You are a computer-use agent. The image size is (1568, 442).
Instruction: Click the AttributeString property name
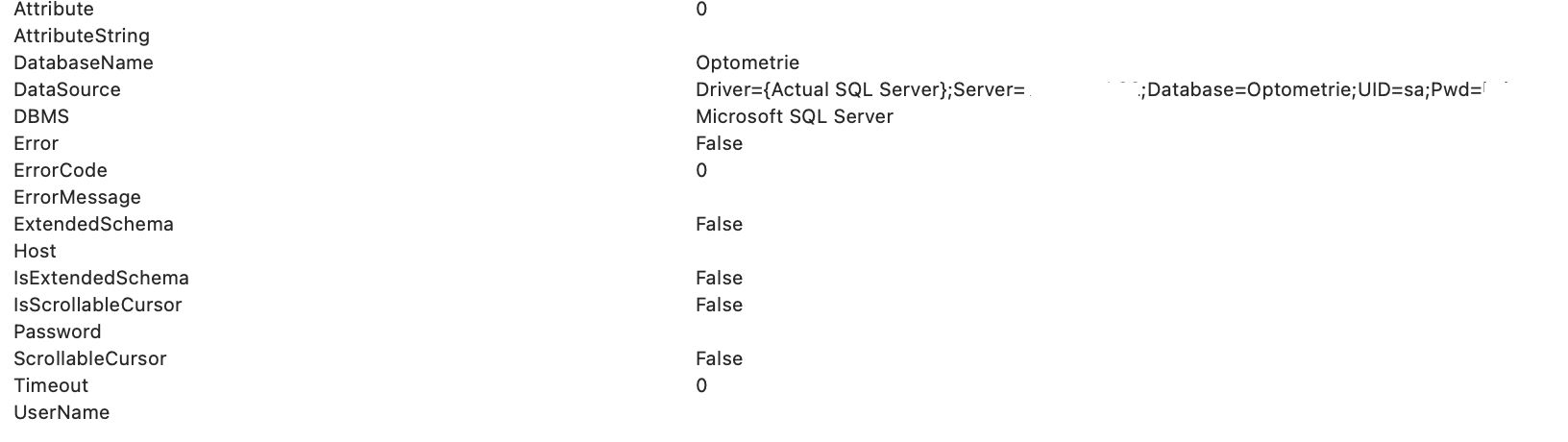click(x=82, y=37)
